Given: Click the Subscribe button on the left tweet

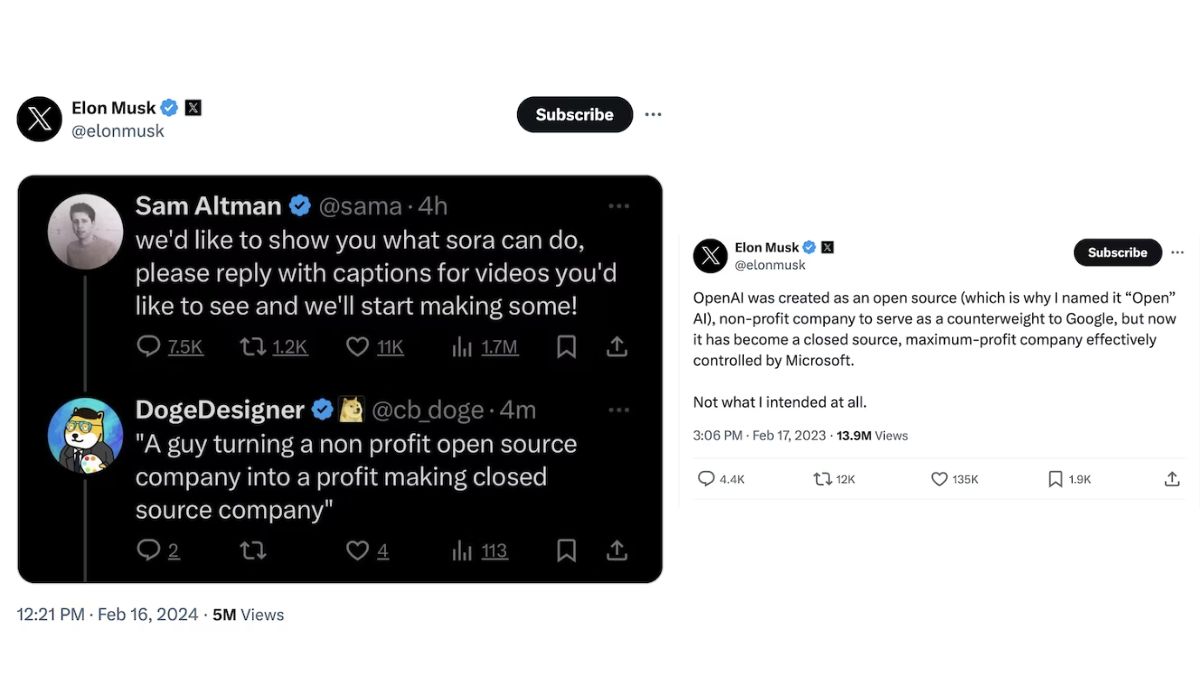Looking at the screenshot, I should [574, 114].
